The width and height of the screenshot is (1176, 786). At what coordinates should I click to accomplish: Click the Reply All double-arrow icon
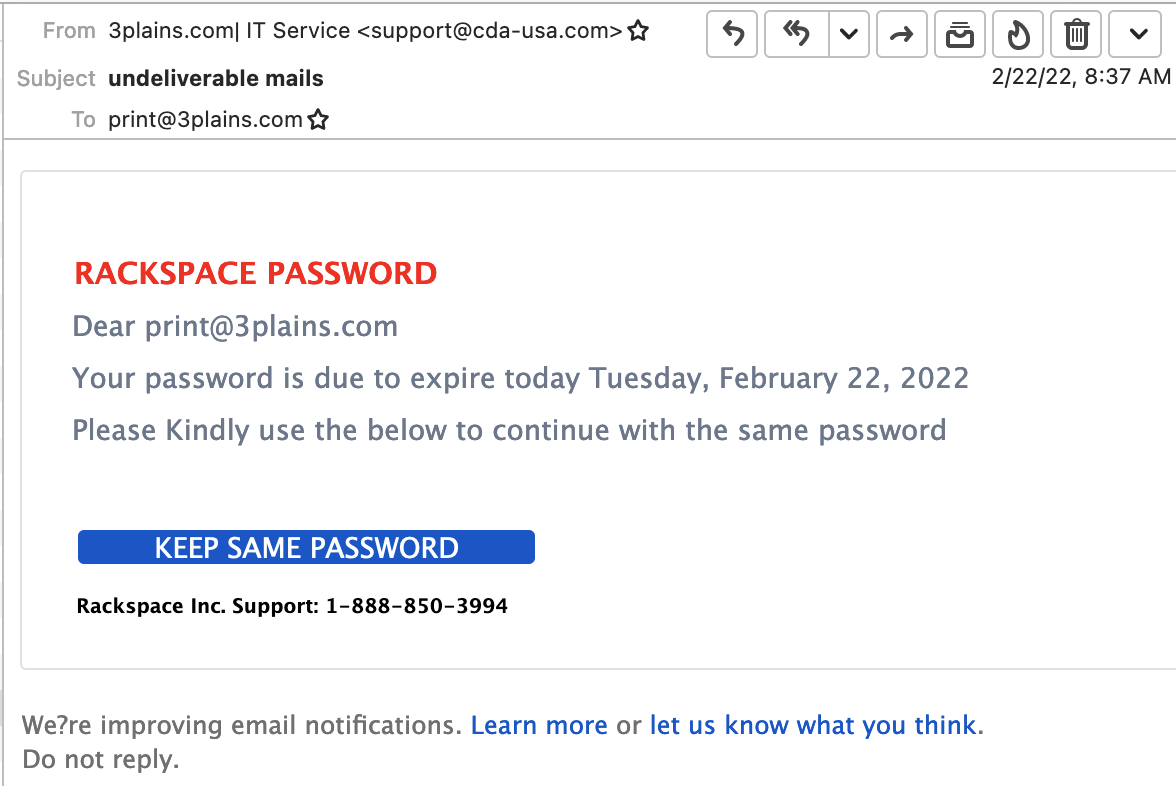tap(796, 34)
